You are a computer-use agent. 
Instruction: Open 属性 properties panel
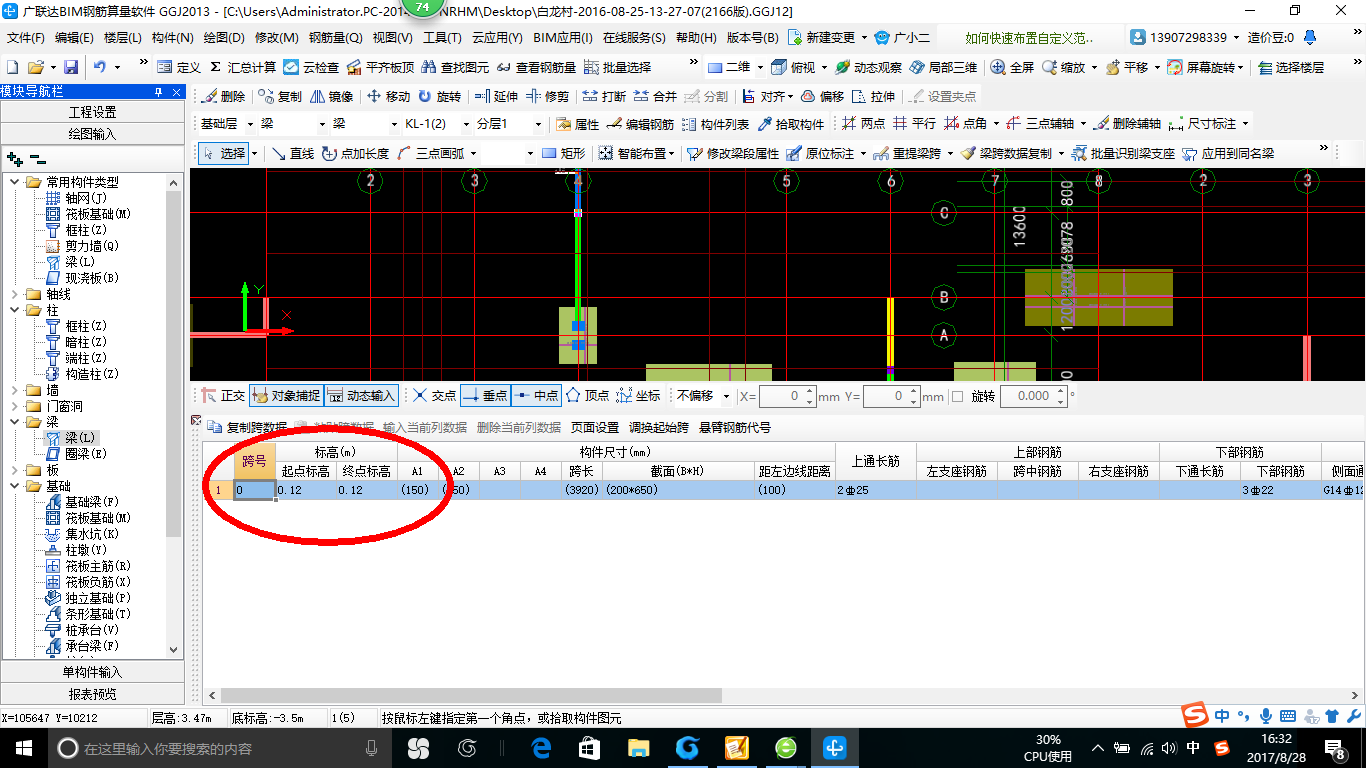tap(577, 124)
